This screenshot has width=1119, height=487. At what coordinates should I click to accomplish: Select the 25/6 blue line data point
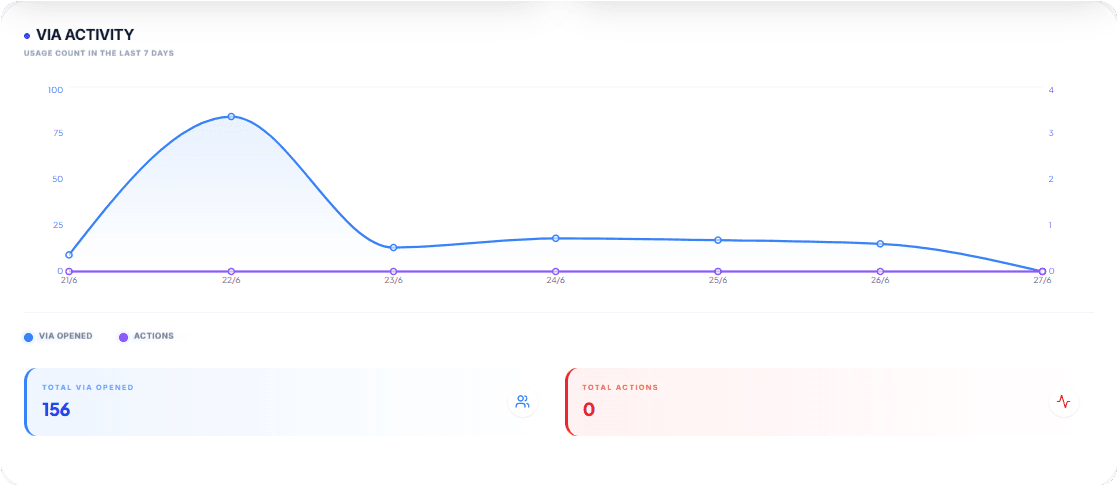(x=718, y=240)
